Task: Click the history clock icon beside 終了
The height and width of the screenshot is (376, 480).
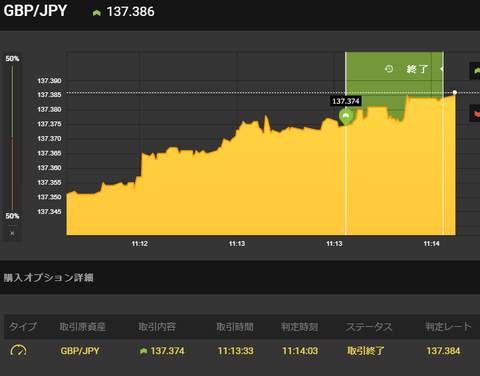Action: click(x=389, y=69)
